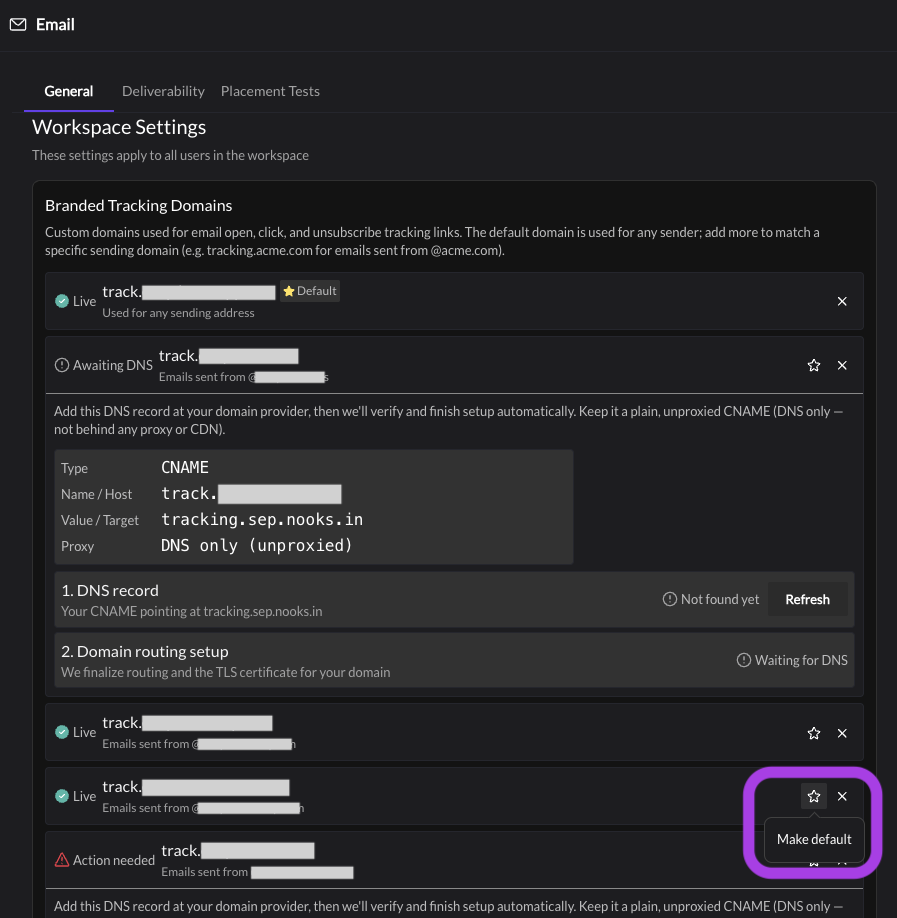Click the Action needed status label
The height and width of the screenshot is (918, 897).
coord(114,860)
